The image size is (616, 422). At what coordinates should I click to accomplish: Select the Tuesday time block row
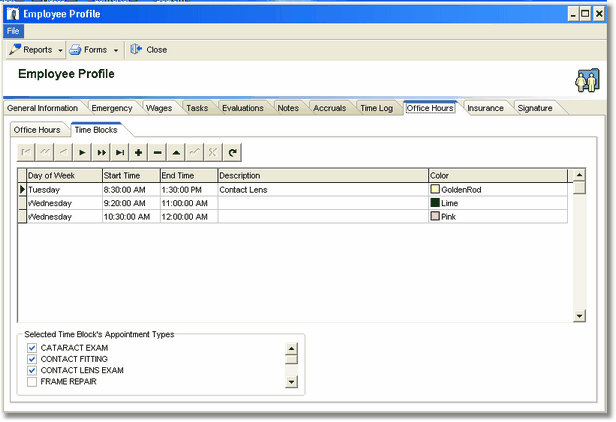[293, 190]
